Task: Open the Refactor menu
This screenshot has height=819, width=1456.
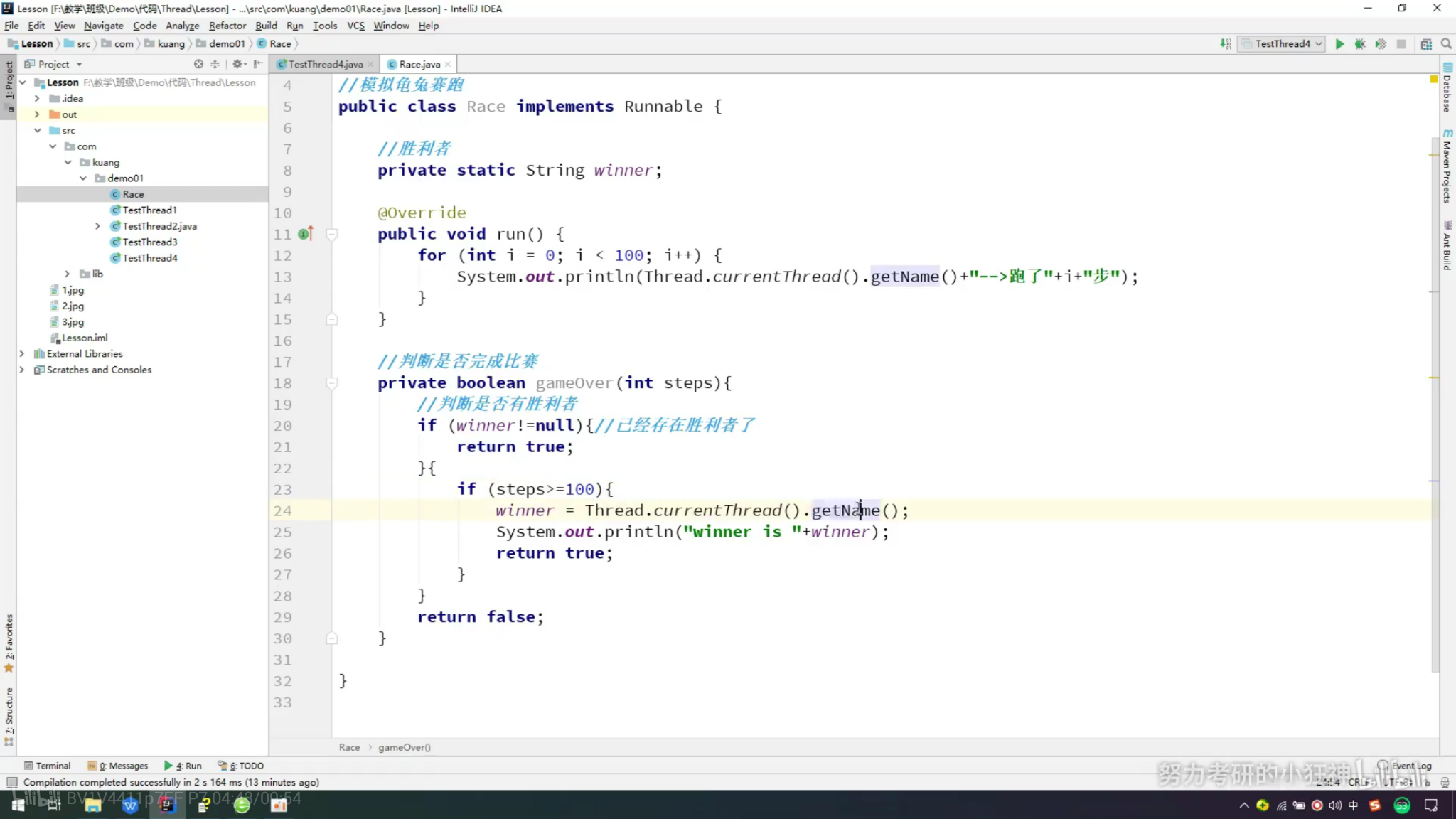Action: (x=227, y=26)
